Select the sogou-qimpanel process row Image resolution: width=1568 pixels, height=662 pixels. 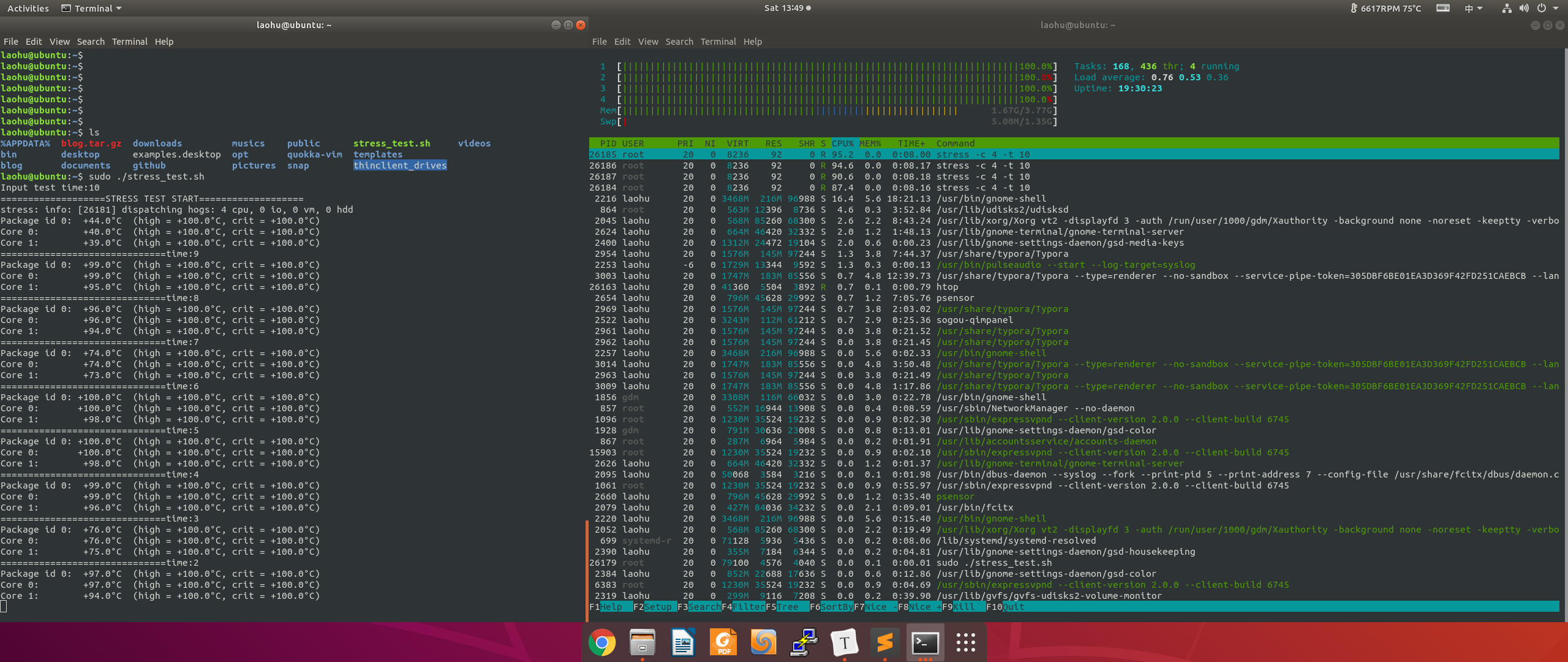pyautogui.click(x=1074, y=320)
